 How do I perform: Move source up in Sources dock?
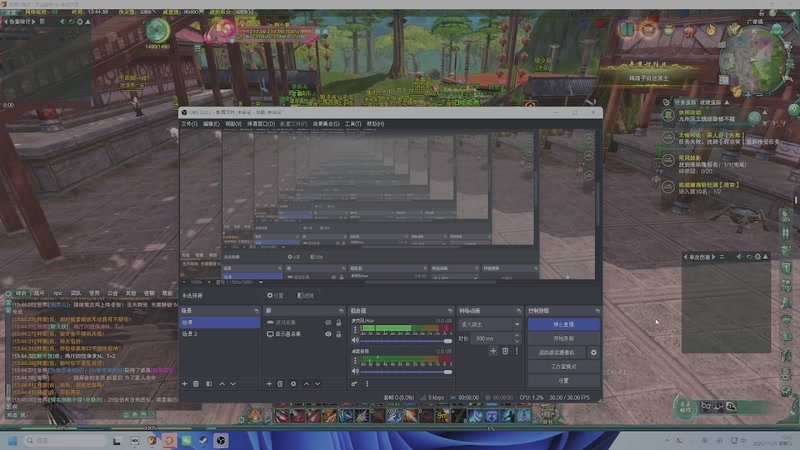click(x=306, y=384)
